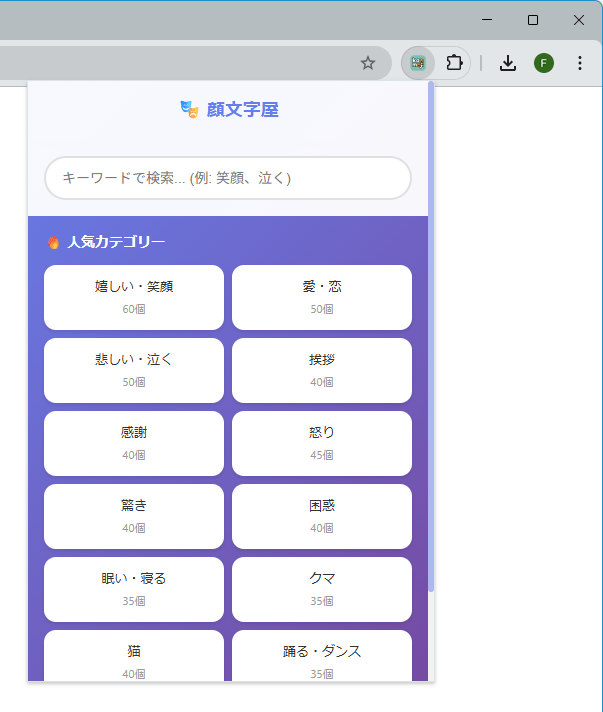603x712 pixels.
Task: Open the 驚き category
Action: pyautogui.click(x=134, y=516)
